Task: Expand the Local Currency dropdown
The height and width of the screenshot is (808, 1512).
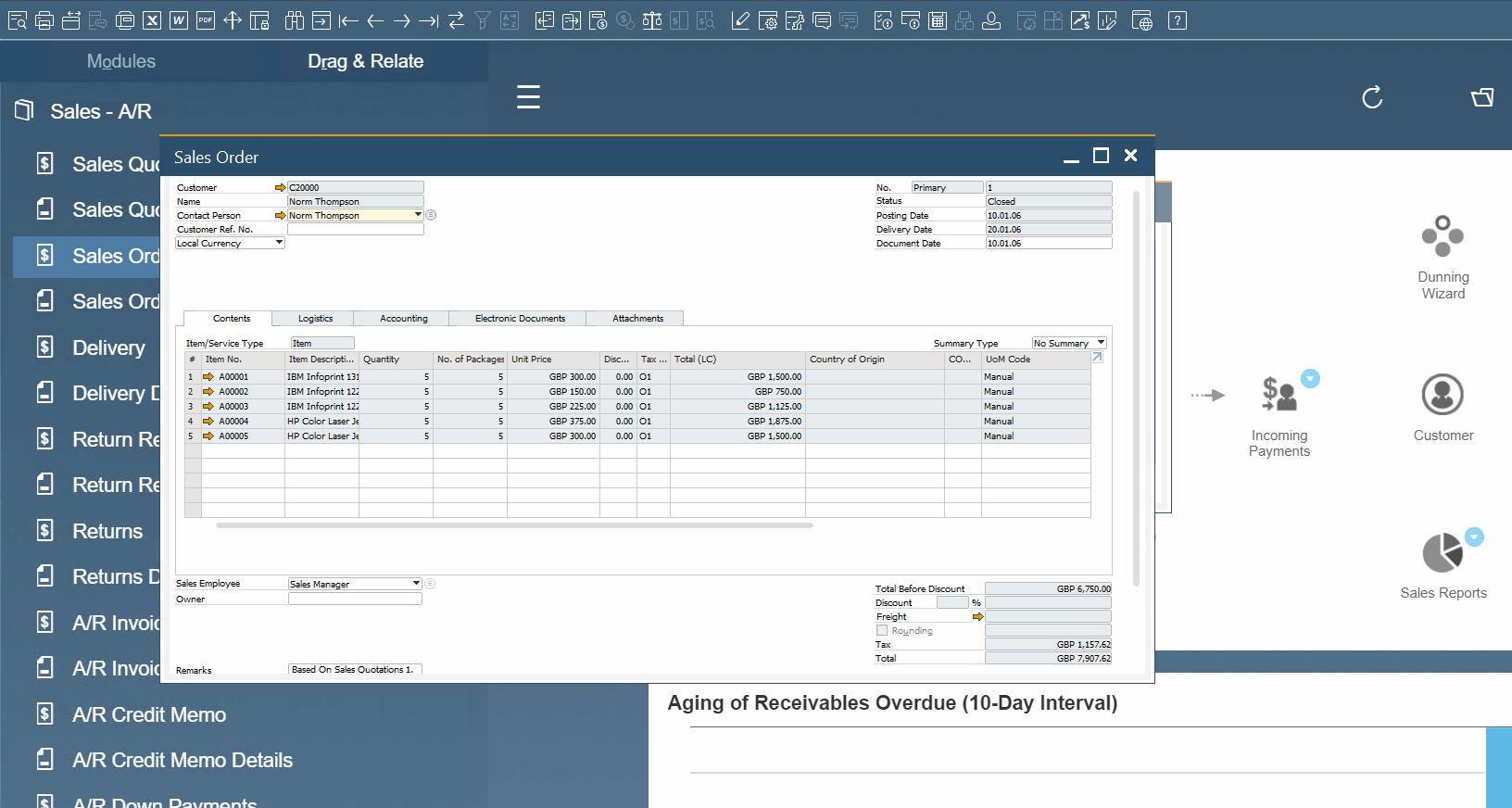Action: point(279,243)
